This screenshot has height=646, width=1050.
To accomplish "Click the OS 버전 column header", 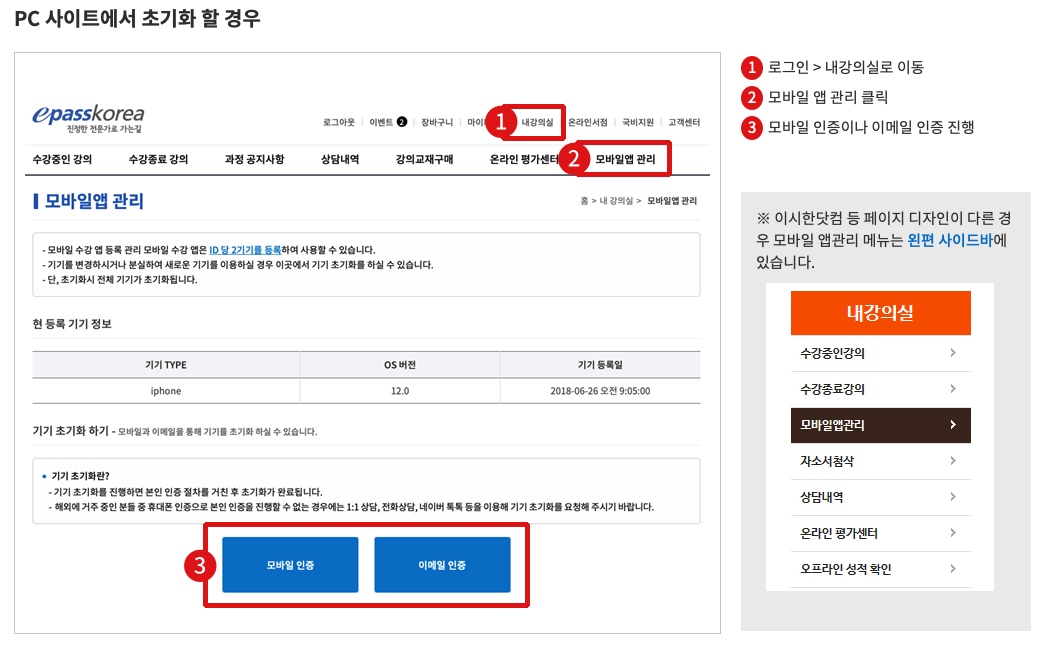I will click(x=400, y=365).
